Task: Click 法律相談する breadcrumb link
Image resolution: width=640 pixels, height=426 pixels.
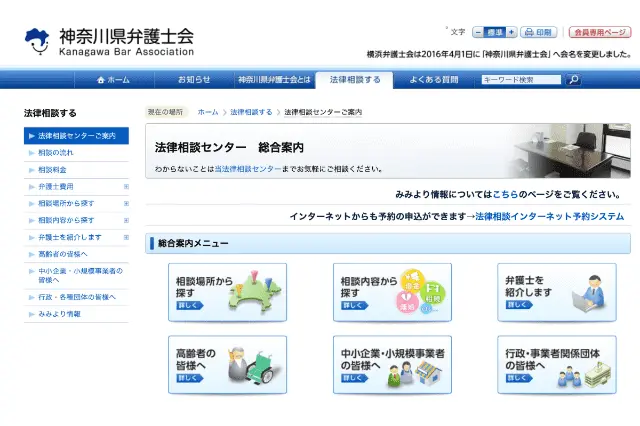Action: [x=251, y=112]
